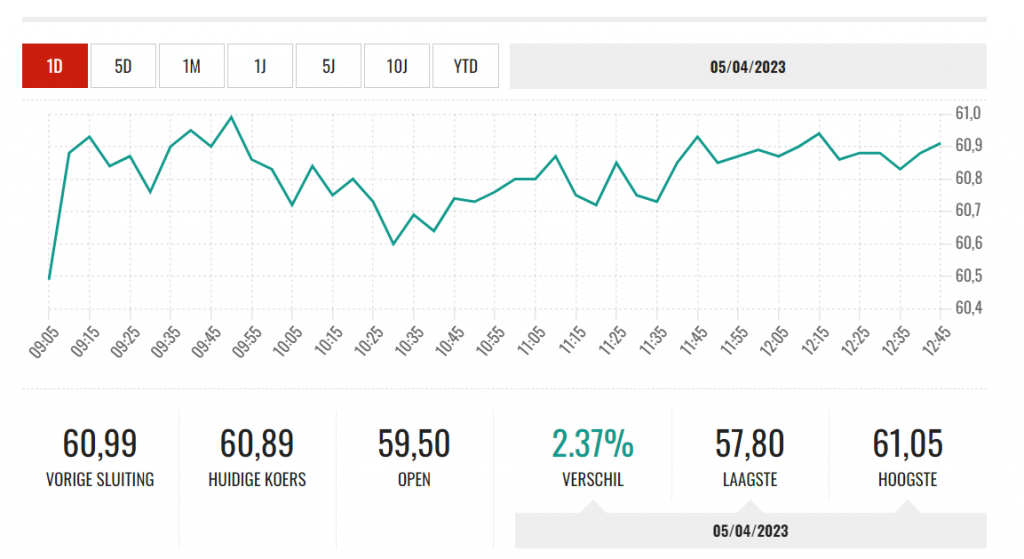Select the 1D time range tab
The height and width of the screenshot is (559, 1024).
click(55, 66)
